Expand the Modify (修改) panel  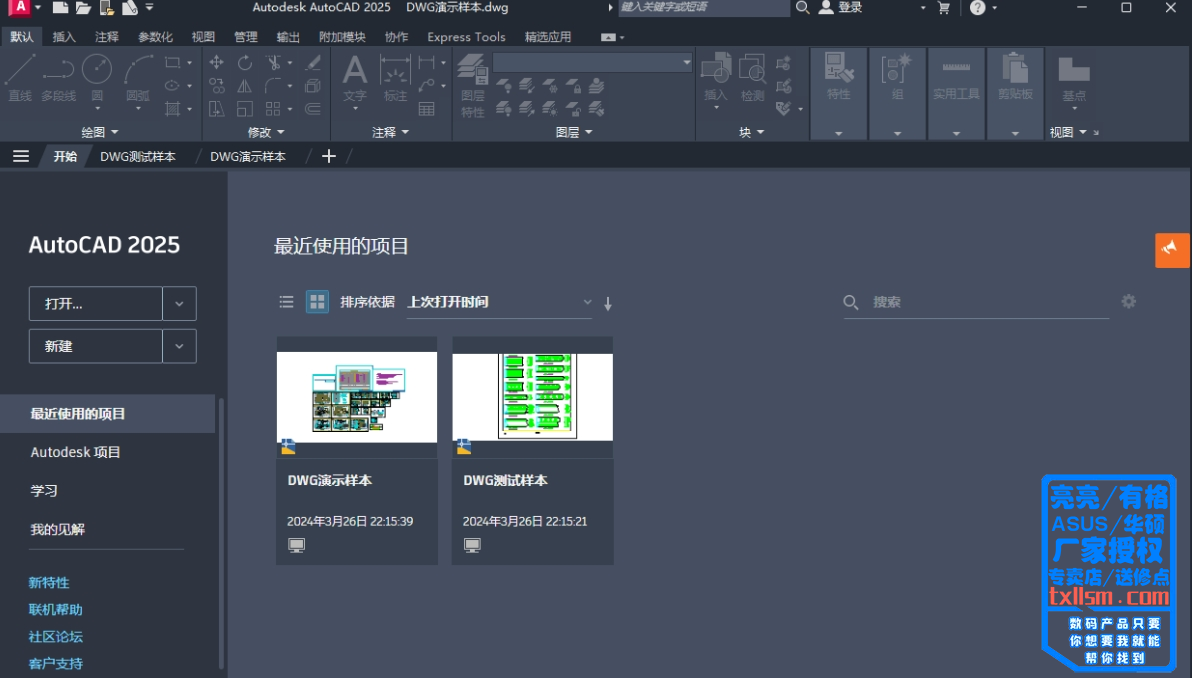pos(266,132)
